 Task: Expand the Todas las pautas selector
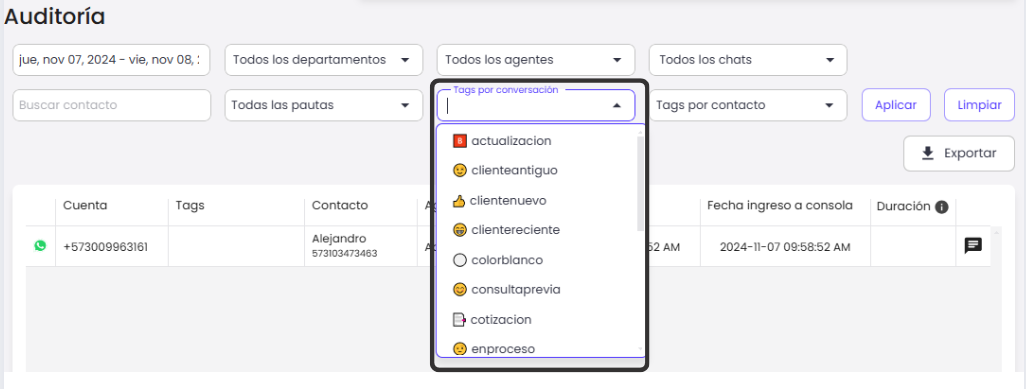(x=324, y=105)
